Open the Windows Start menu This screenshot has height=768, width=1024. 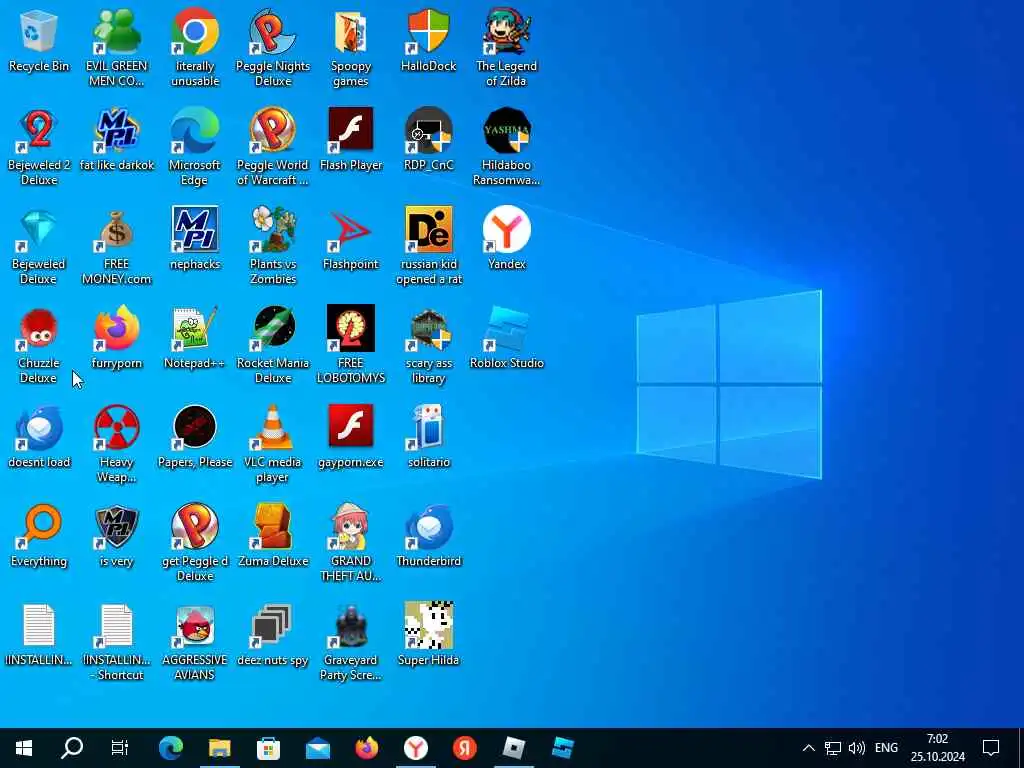coord(24,748)
